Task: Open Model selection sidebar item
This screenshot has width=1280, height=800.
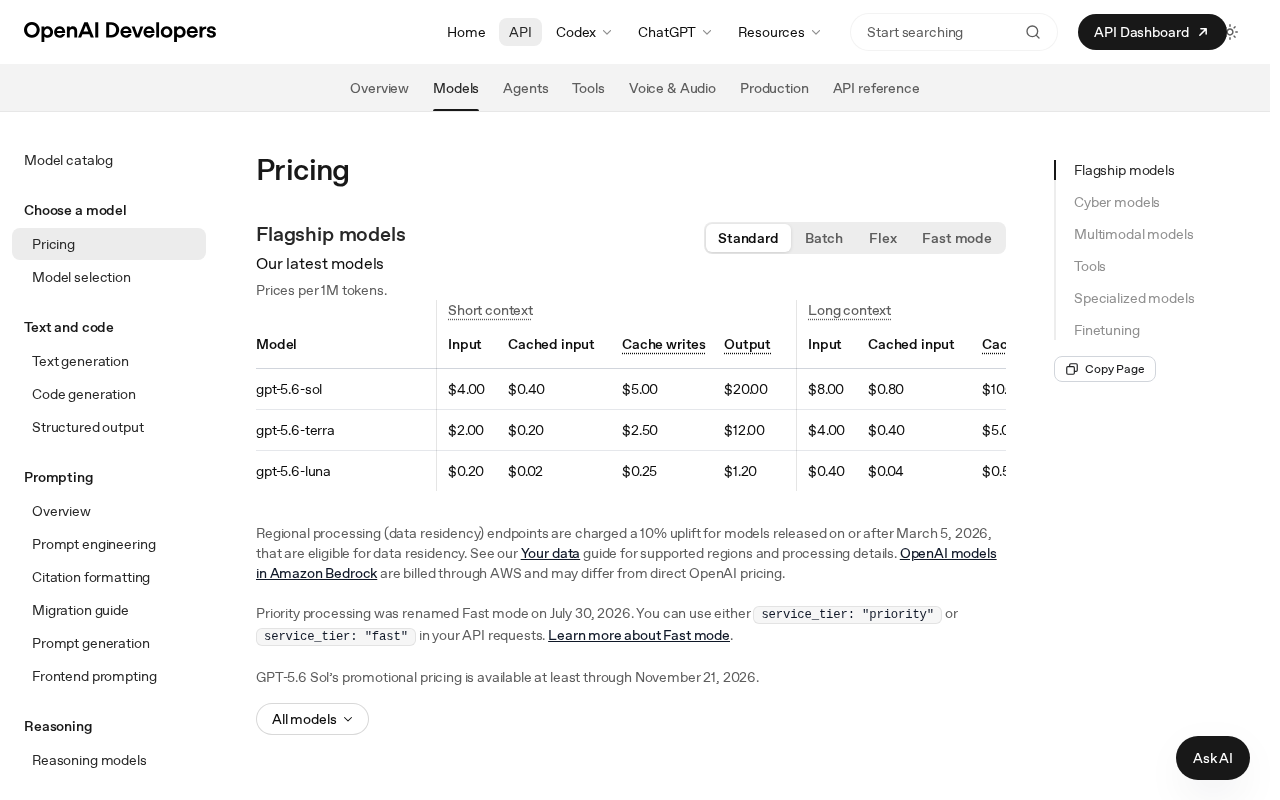Action: click(109, 277)
